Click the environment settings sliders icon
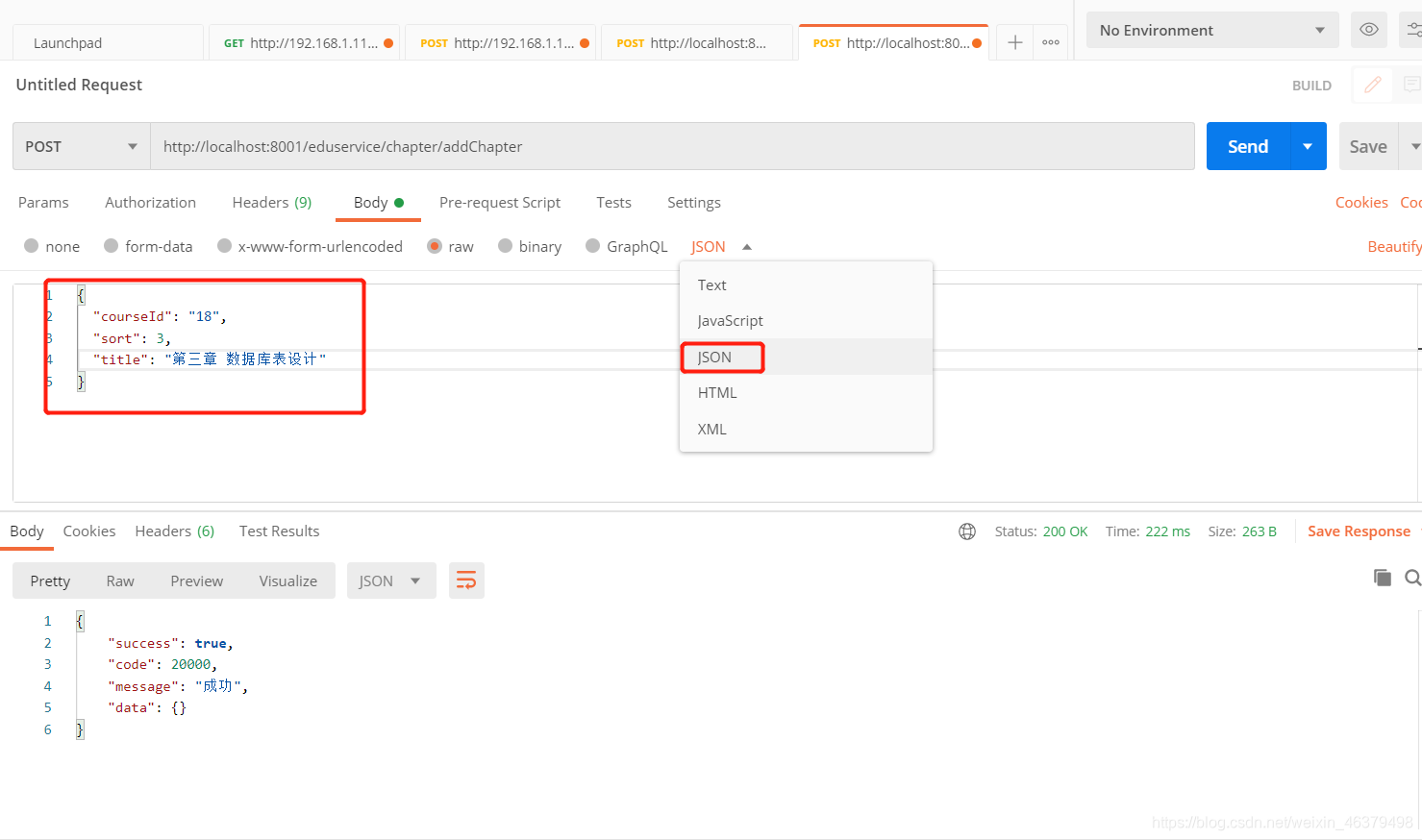Image resolution: width=1422 pixels, height=840 pixels. tap(1413, 30)
